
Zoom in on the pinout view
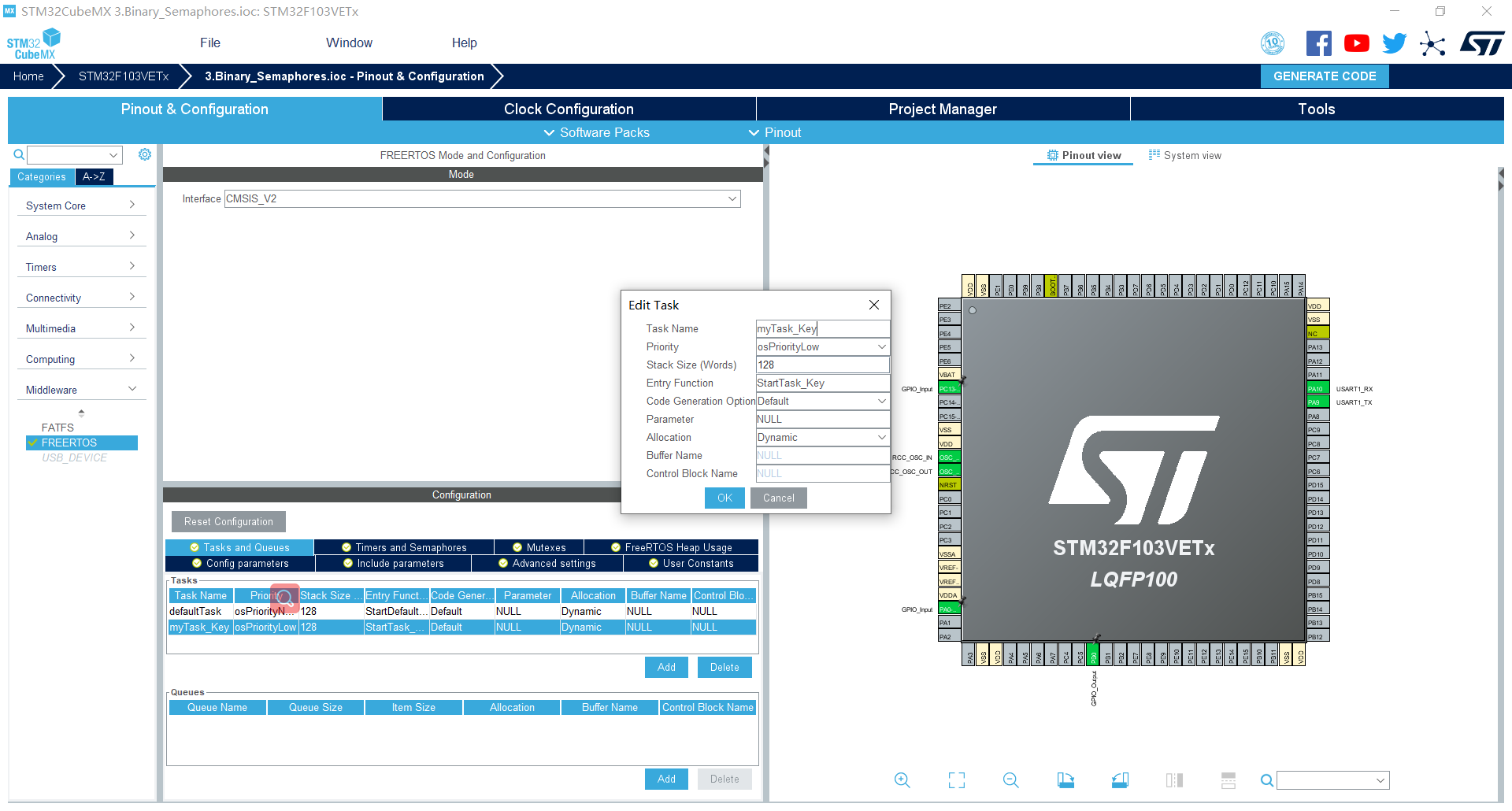pyautogui.click(x=902, y=780)
